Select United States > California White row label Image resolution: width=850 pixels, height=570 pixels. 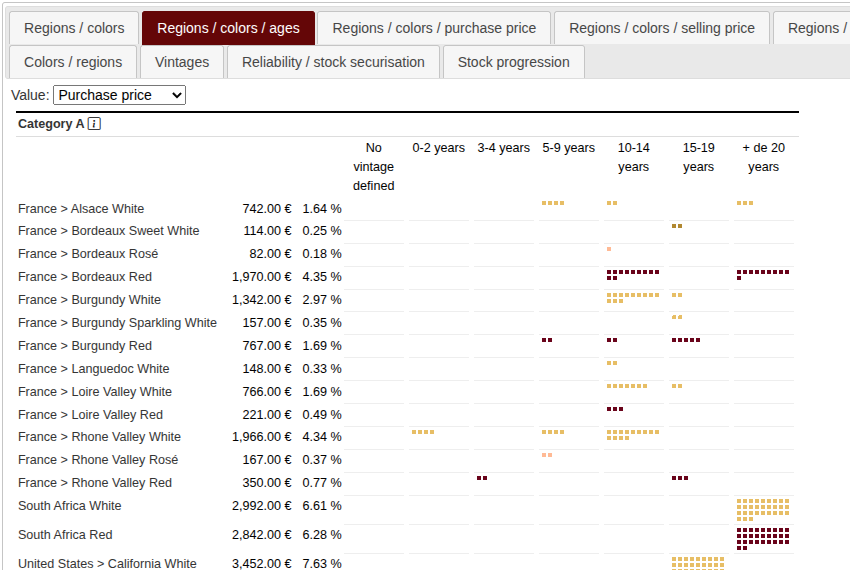pos(107,563)
